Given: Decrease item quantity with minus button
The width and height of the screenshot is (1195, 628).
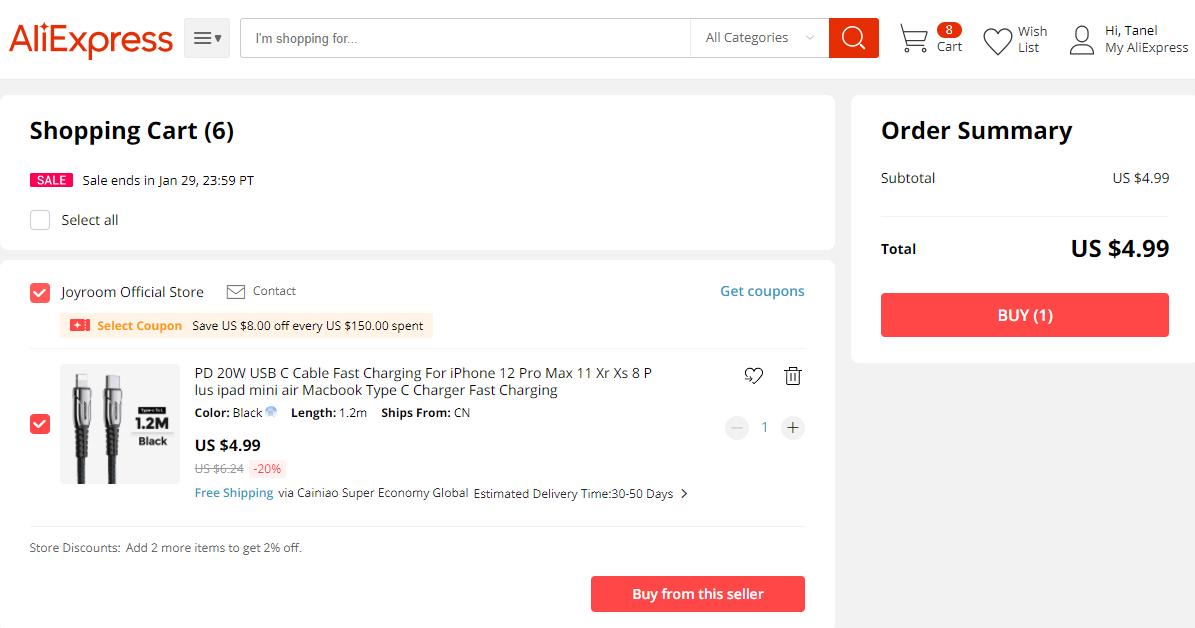Looking at the screenshot, I should tap(737, 428).
